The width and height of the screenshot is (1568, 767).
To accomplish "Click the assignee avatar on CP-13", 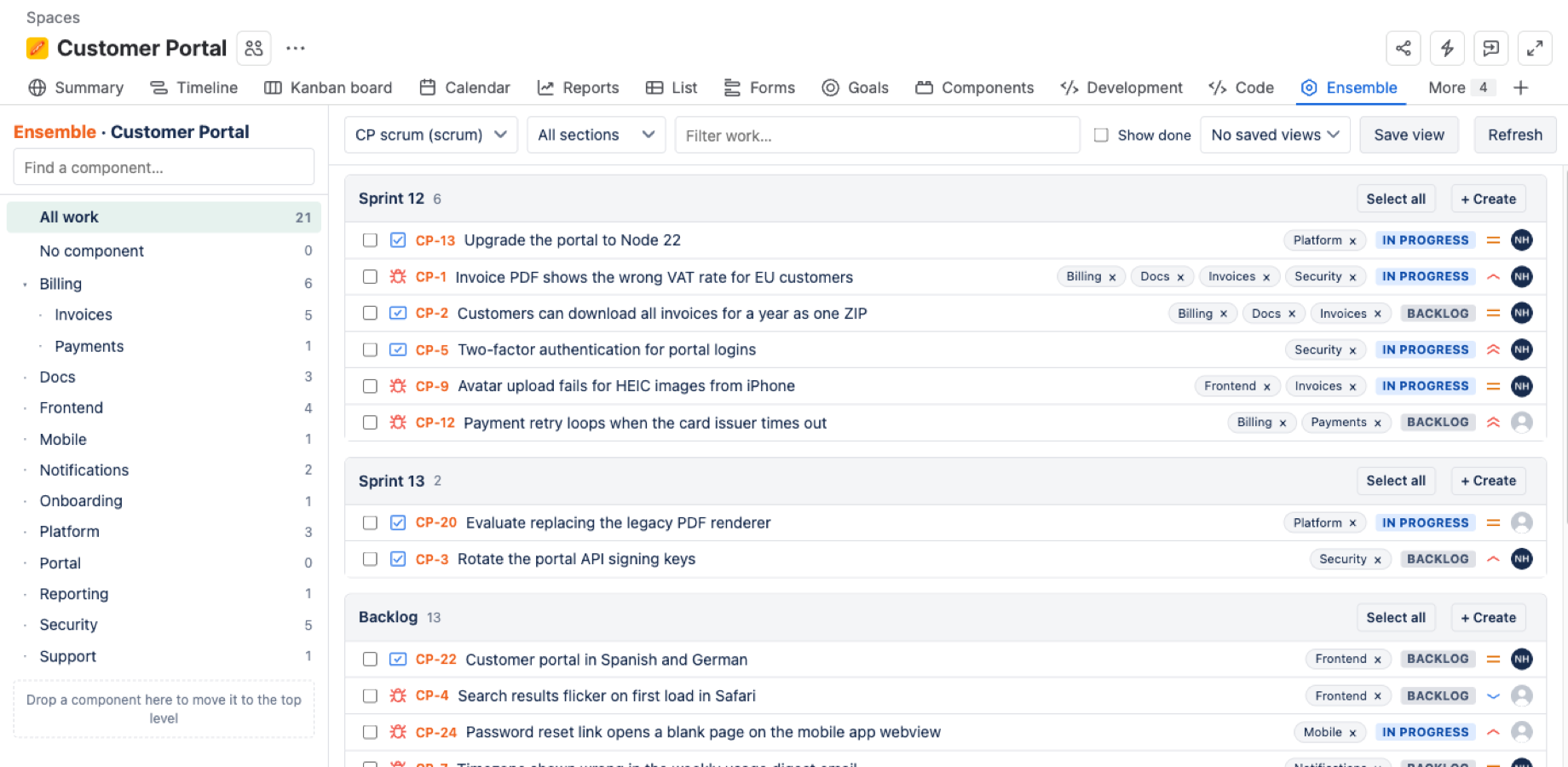I will pyautogui.click(x=1522, y=240).
